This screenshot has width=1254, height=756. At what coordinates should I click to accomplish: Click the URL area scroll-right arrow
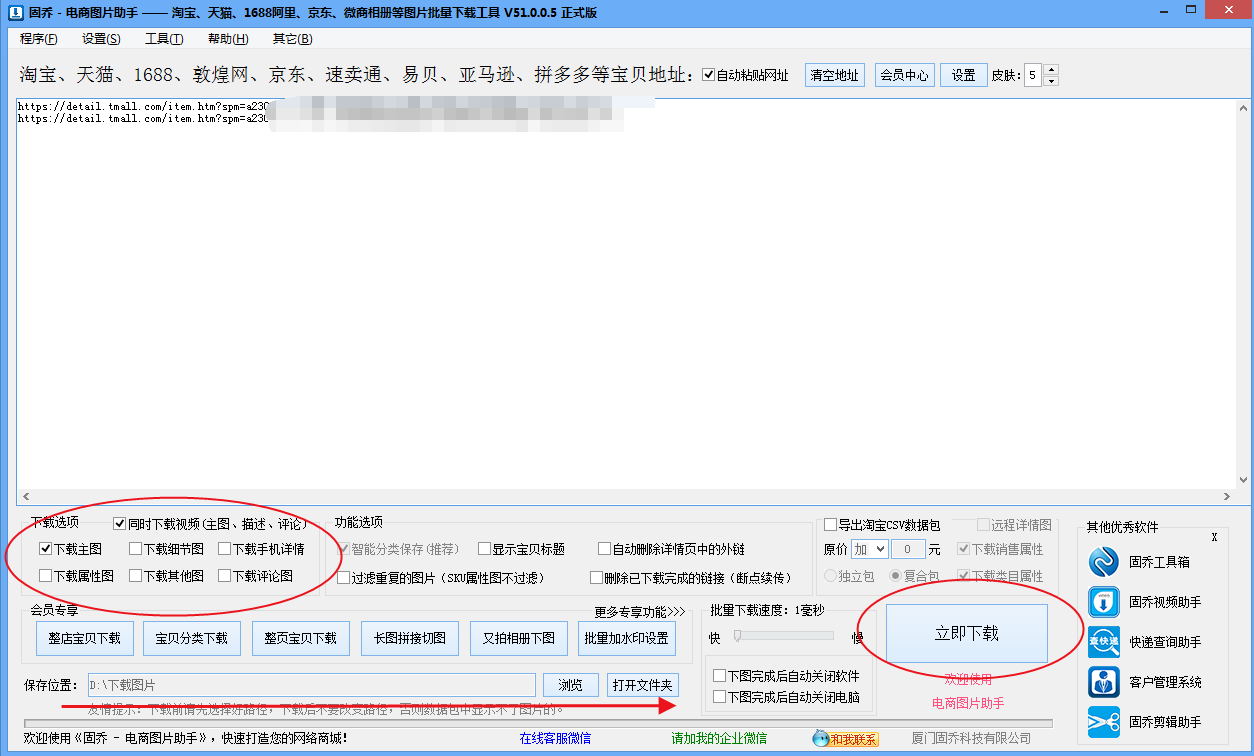click(x=1228, y=496)
